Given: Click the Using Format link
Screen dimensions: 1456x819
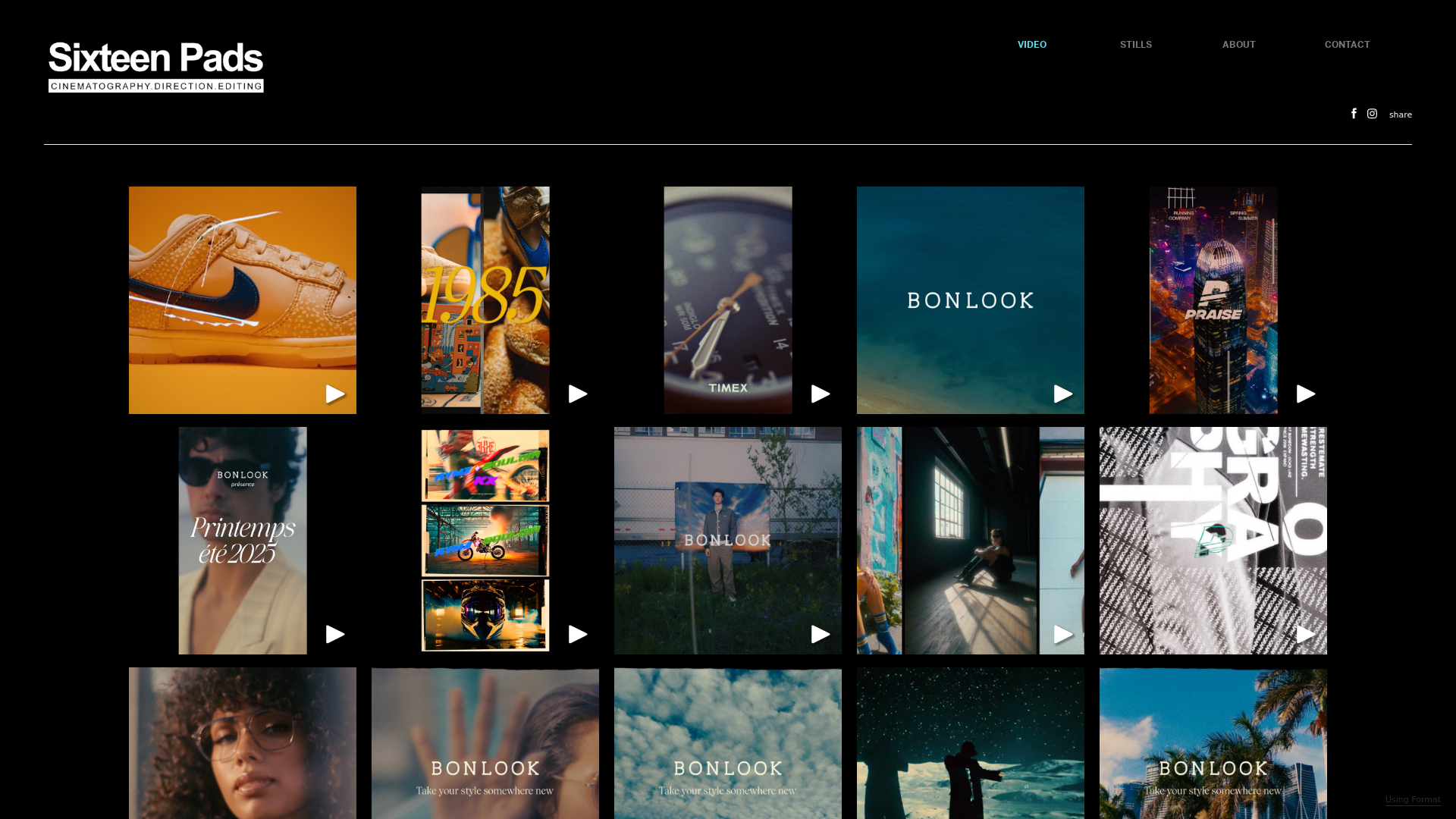Looking at the screenshot, I should coord(1413,800).
